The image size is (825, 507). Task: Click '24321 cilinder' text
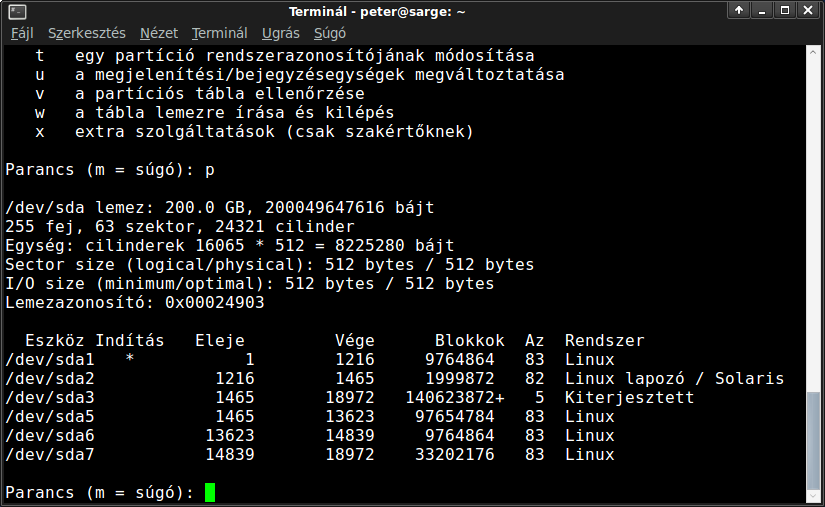[x=285, y=227]
